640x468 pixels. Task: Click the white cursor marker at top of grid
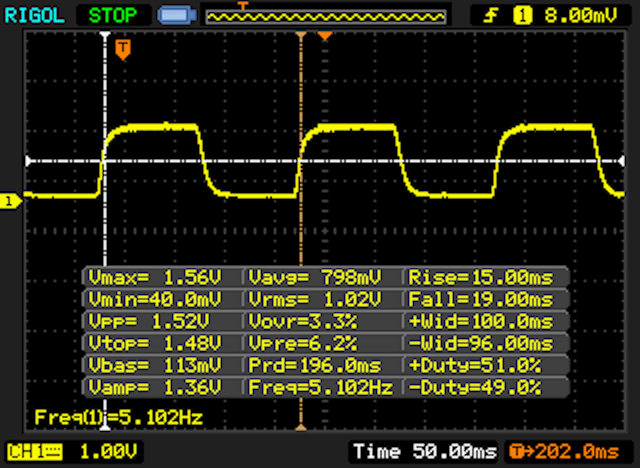point(105,35)
